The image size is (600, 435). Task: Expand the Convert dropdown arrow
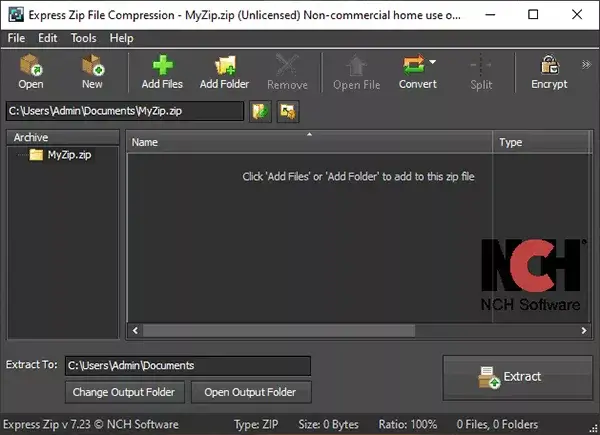(432, 62)
